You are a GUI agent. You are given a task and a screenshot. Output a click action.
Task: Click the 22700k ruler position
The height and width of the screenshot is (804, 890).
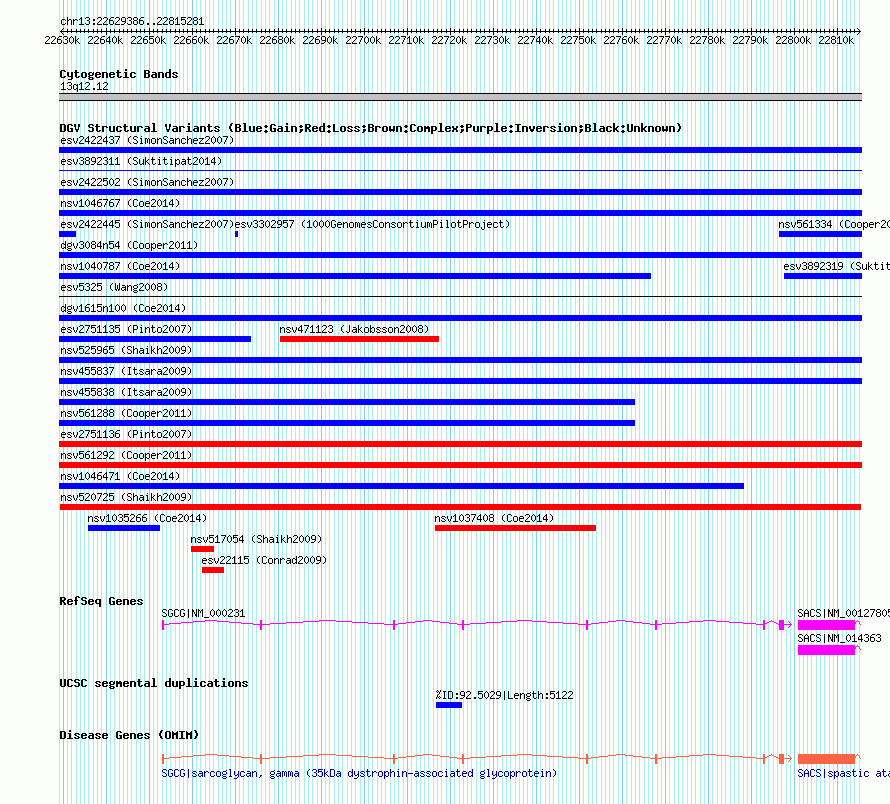coord(363,40)
